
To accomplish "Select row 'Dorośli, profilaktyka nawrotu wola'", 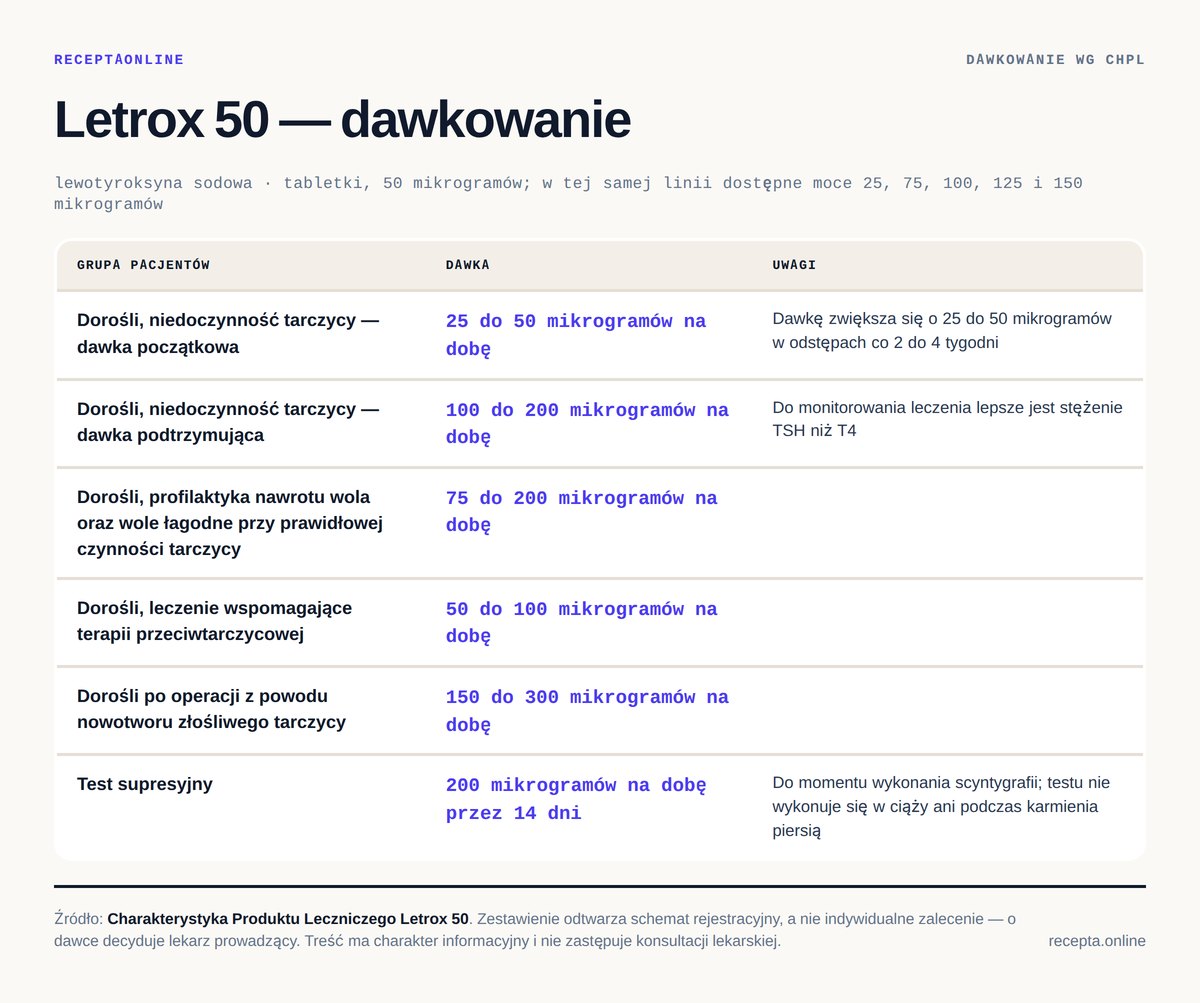I will (600, 523).
